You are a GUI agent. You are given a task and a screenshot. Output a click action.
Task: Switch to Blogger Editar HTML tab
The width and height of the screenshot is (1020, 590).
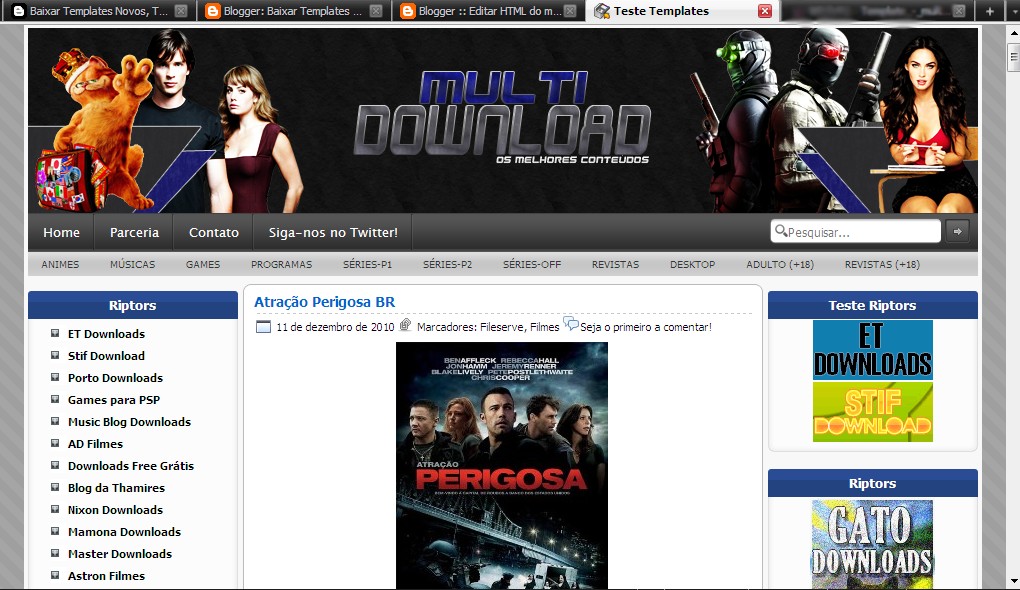(x=489, y=11)
